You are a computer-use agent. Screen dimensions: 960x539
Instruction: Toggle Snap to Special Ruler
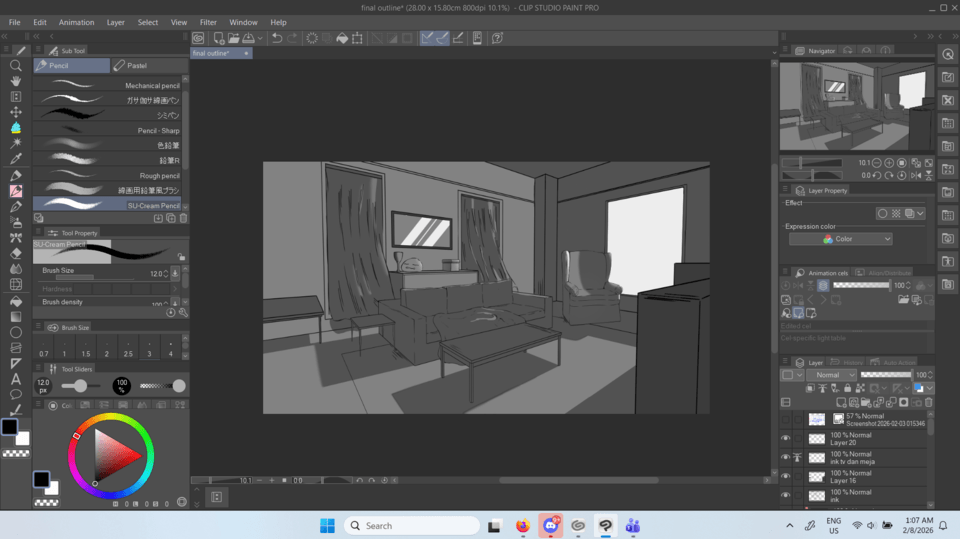pos(442,38)
